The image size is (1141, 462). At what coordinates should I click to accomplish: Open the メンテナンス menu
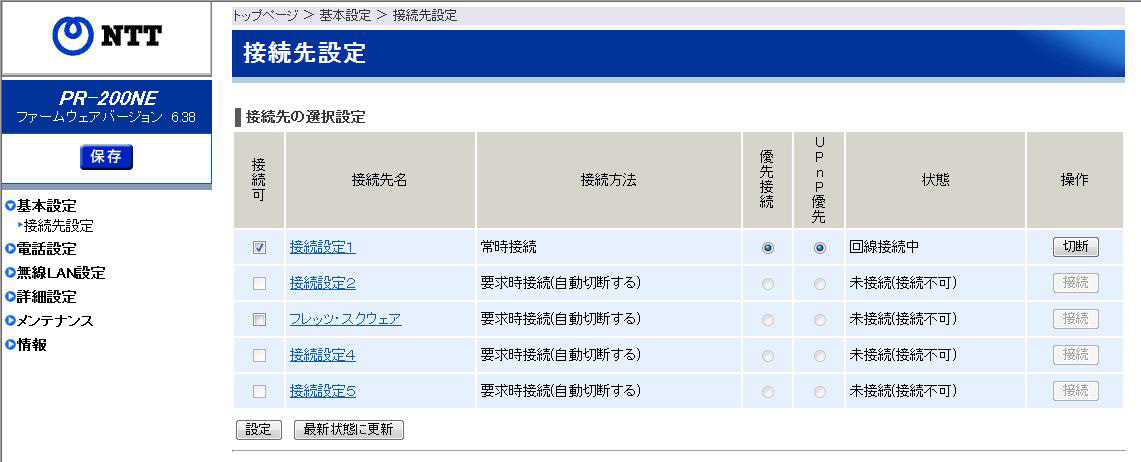click(x=54, y=321)
